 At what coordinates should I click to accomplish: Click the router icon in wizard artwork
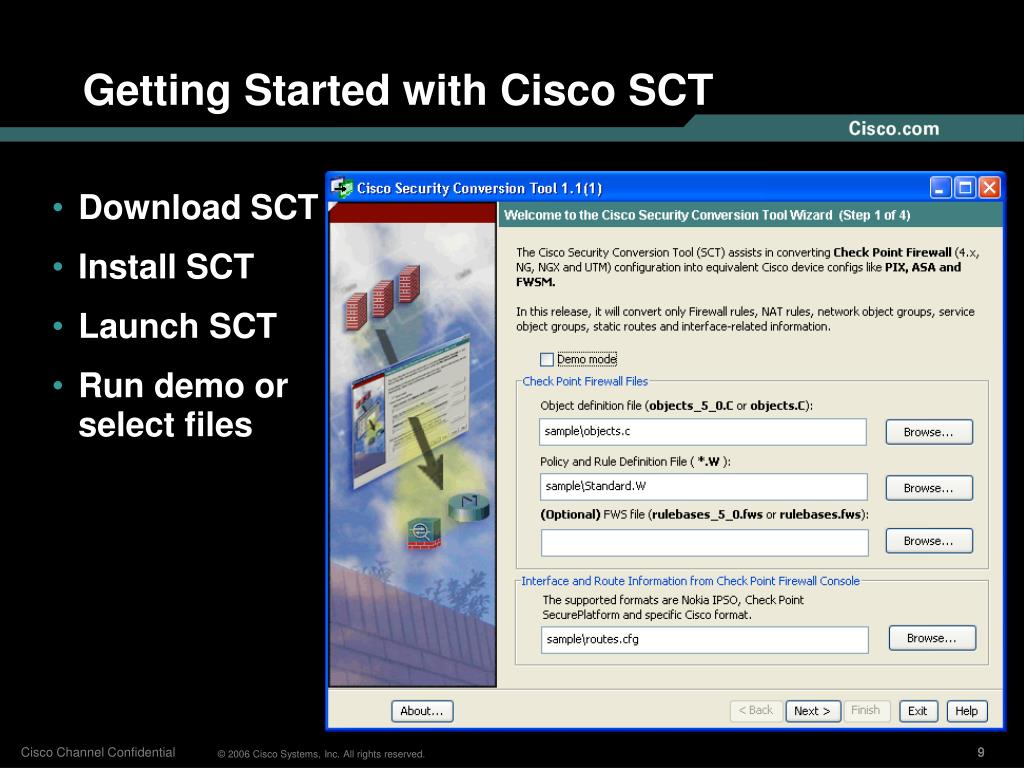click(468, 507)
